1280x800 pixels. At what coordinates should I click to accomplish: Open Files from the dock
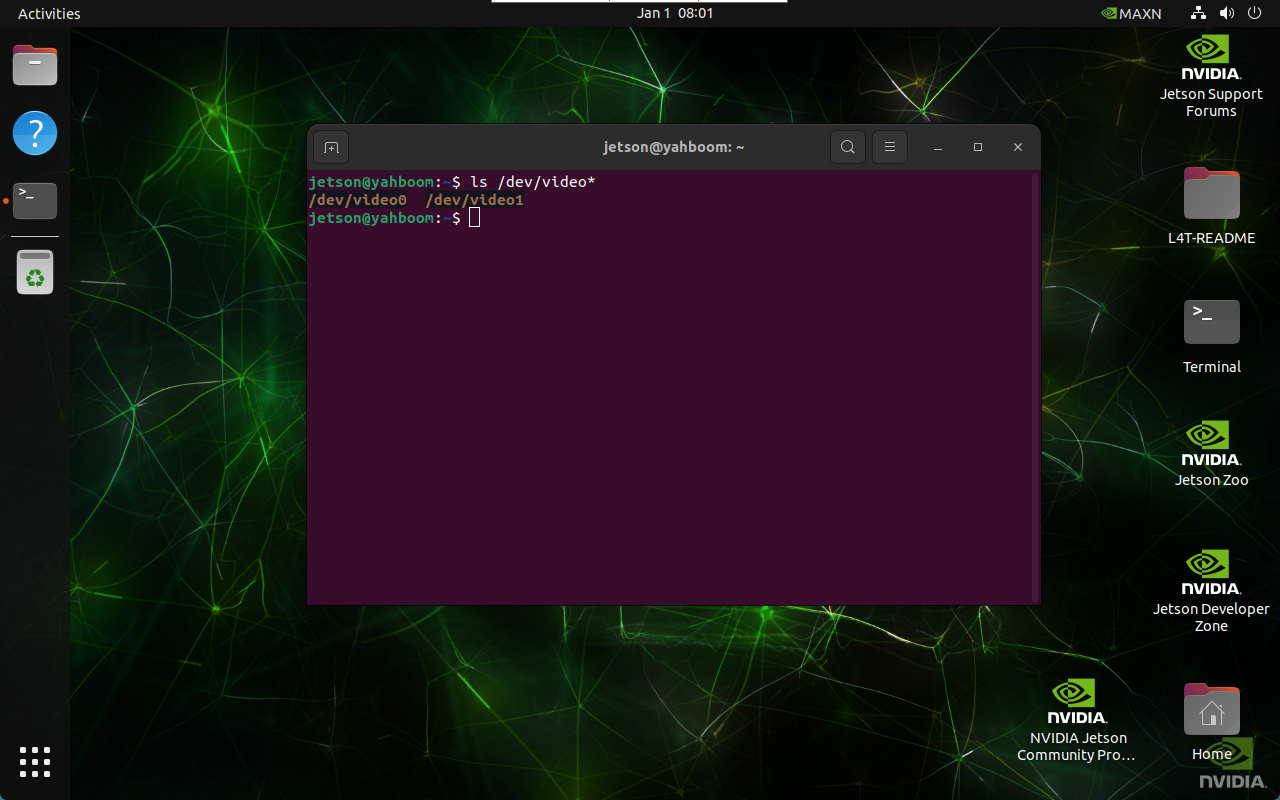[35, 66]
